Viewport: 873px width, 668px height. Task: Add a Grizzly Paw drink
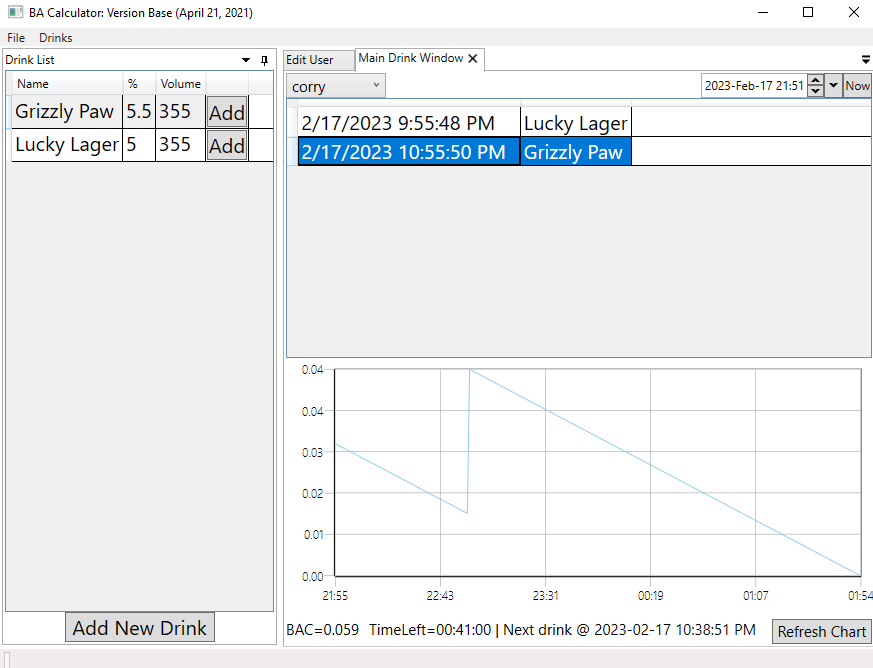(226, 111)
